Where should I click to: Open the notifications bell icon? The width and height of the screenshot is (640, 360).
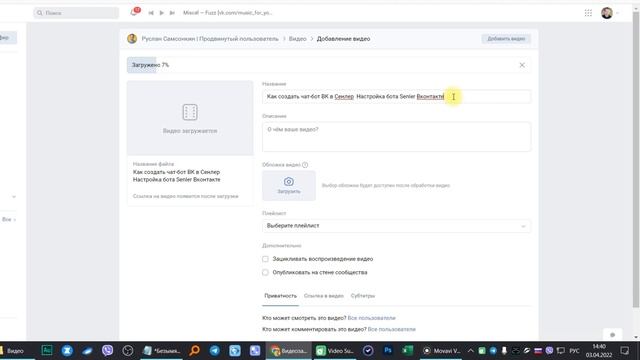pos(134,12)
